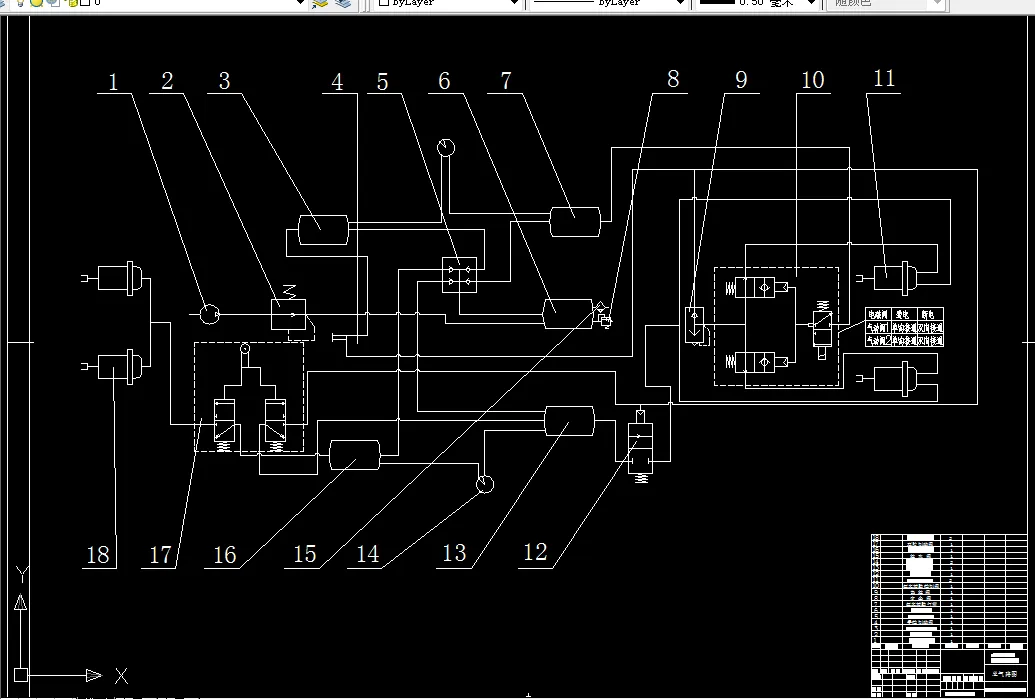Select callout number 6 label
This screenshot has width=1035, height=699.
point(444,81)
